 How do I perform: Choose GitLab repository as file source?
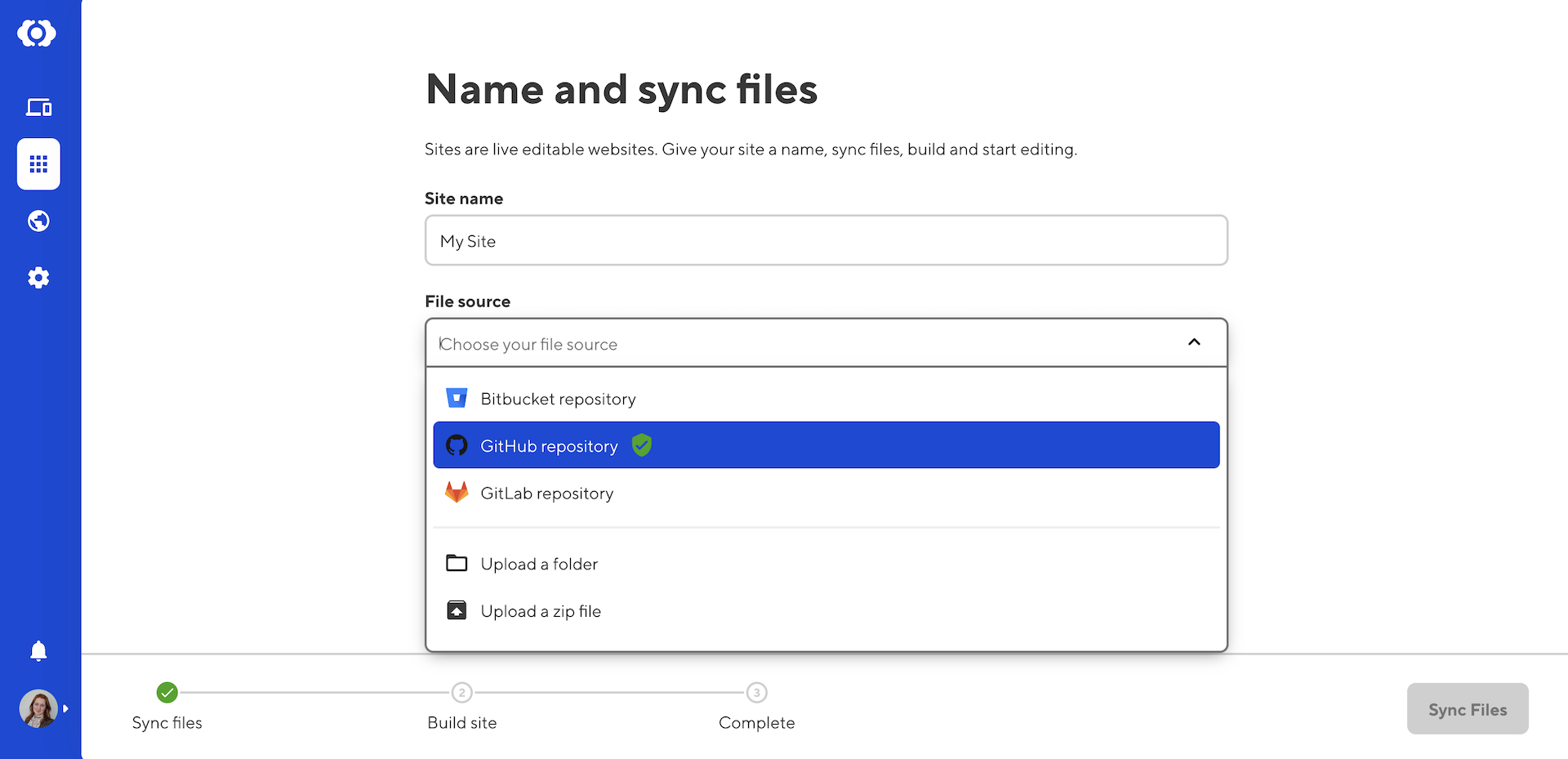click(x=546, y=493)
